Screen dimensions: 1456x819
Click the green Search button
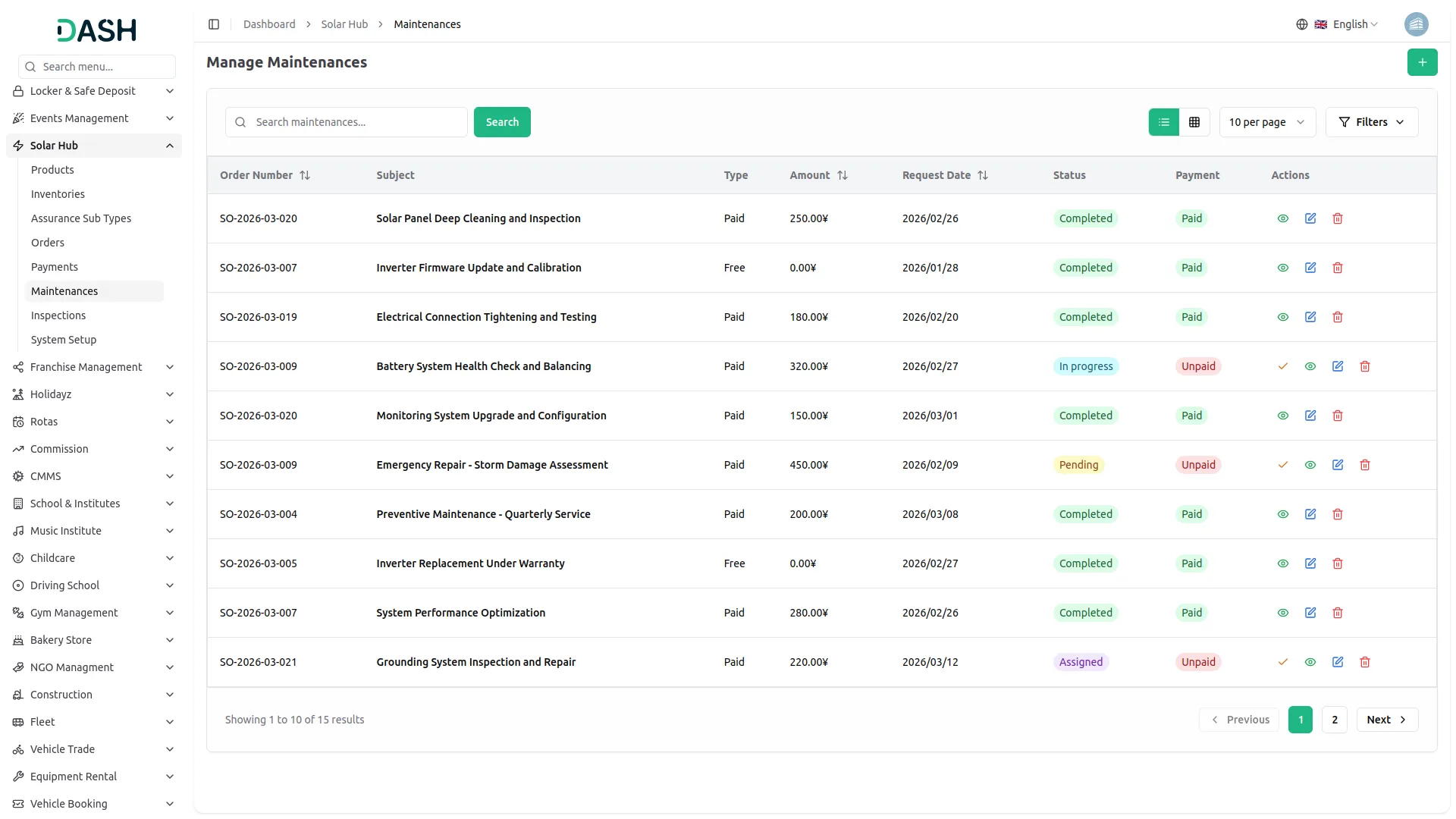502,122
